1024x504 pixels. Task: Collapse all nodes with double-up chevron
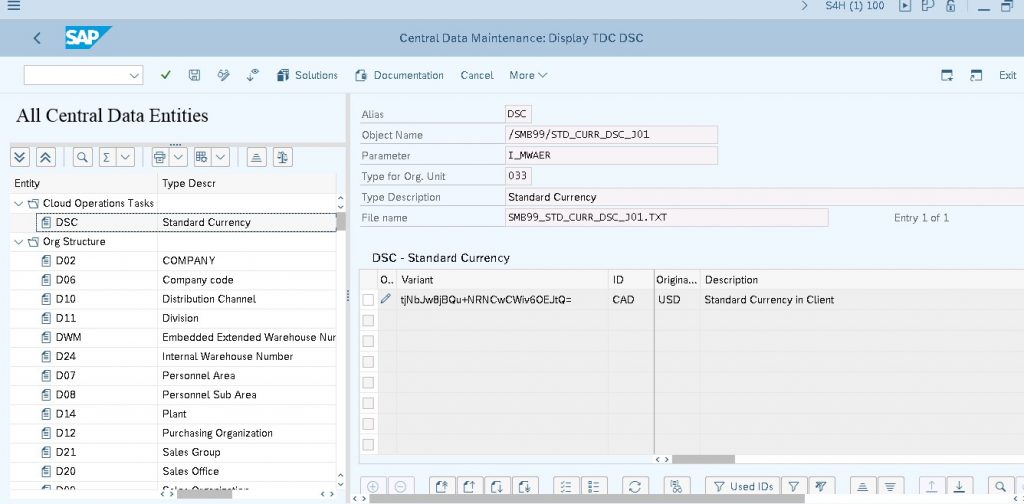pyautogui.click(x=46, y=157)
